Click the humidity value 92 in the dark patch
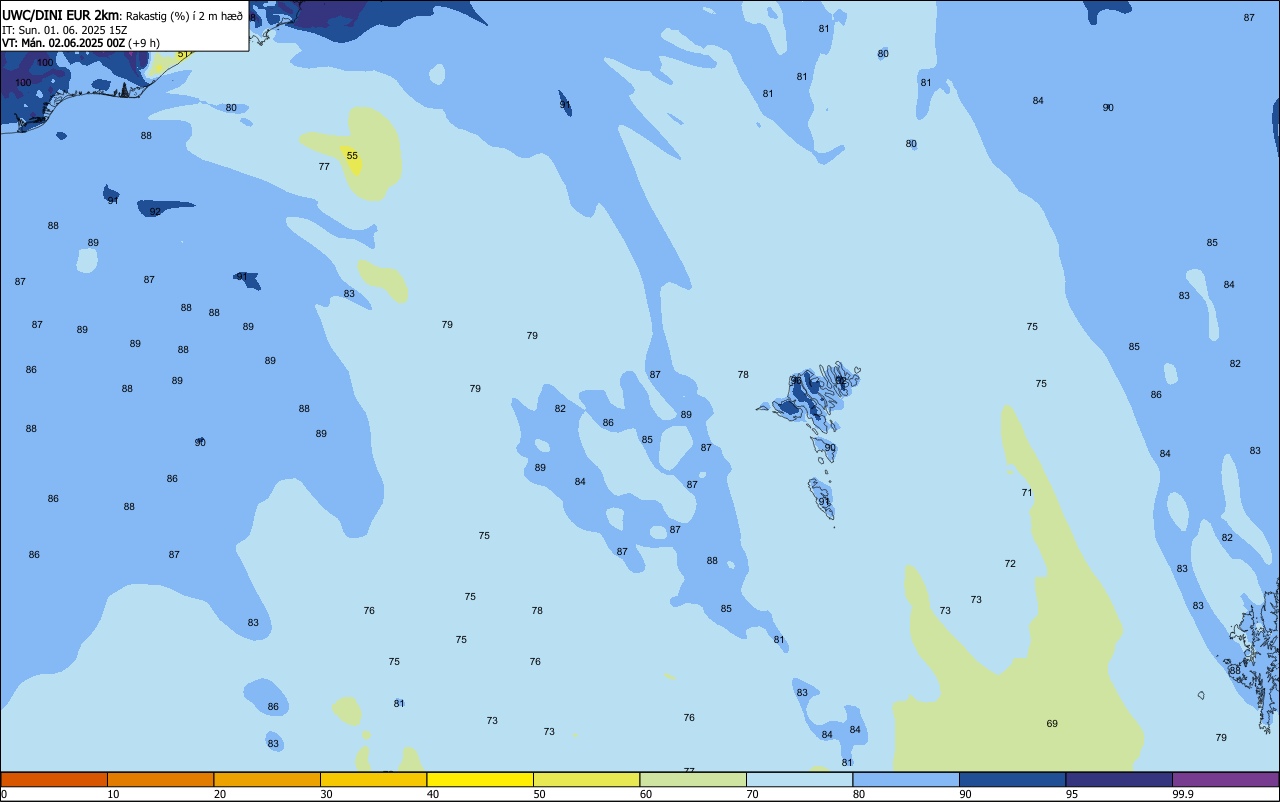 click(x=155, y=211)
